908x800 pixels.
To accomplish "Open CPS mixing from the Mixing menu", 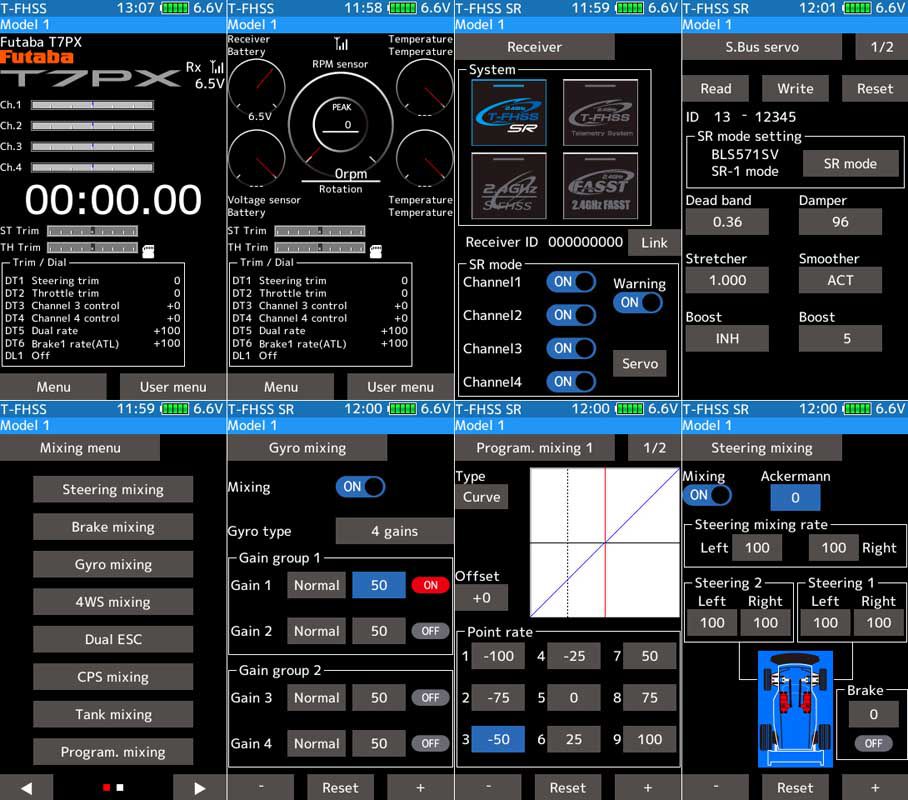I will pos(113,677).
